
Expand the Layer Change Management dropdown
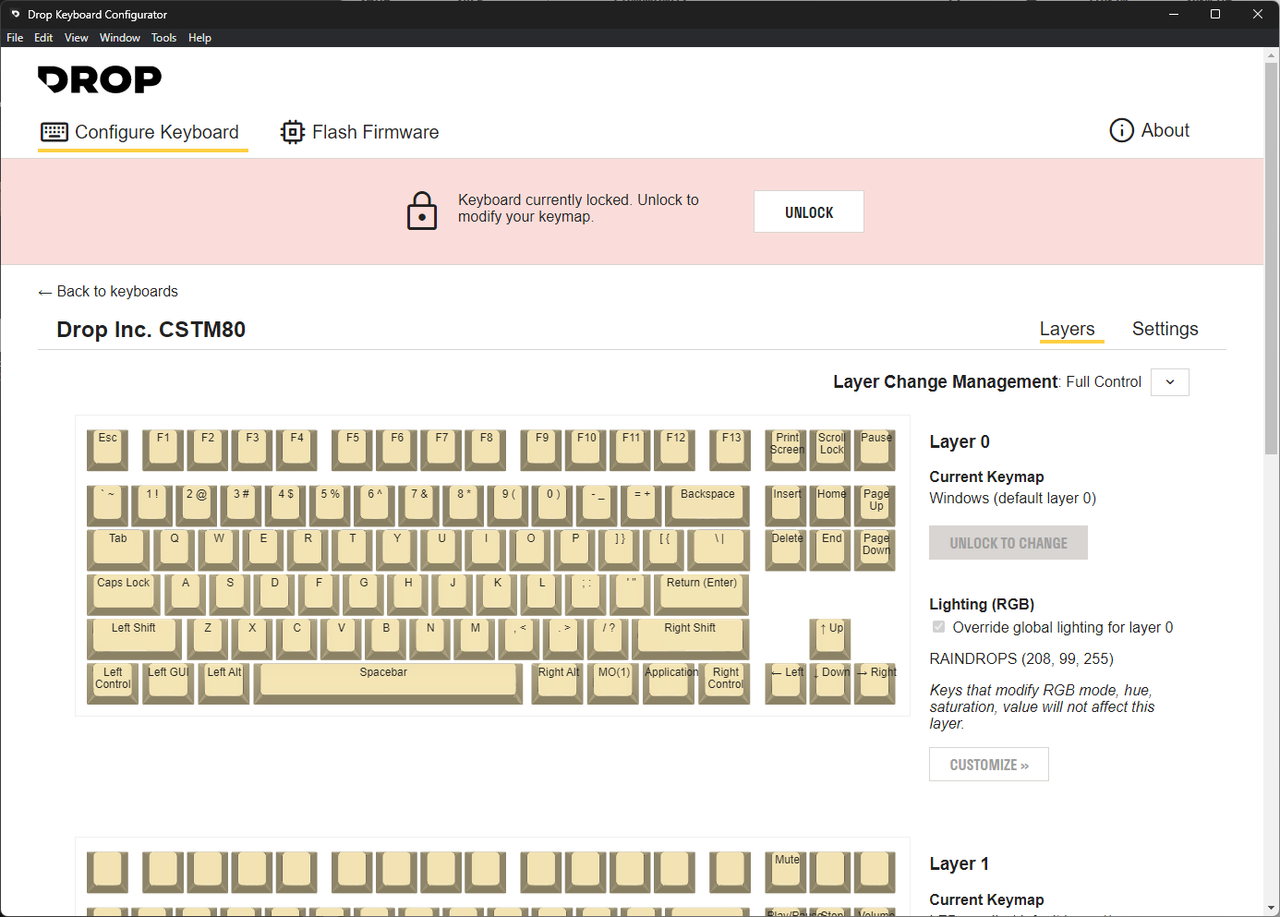click(x=1170, y=382)
